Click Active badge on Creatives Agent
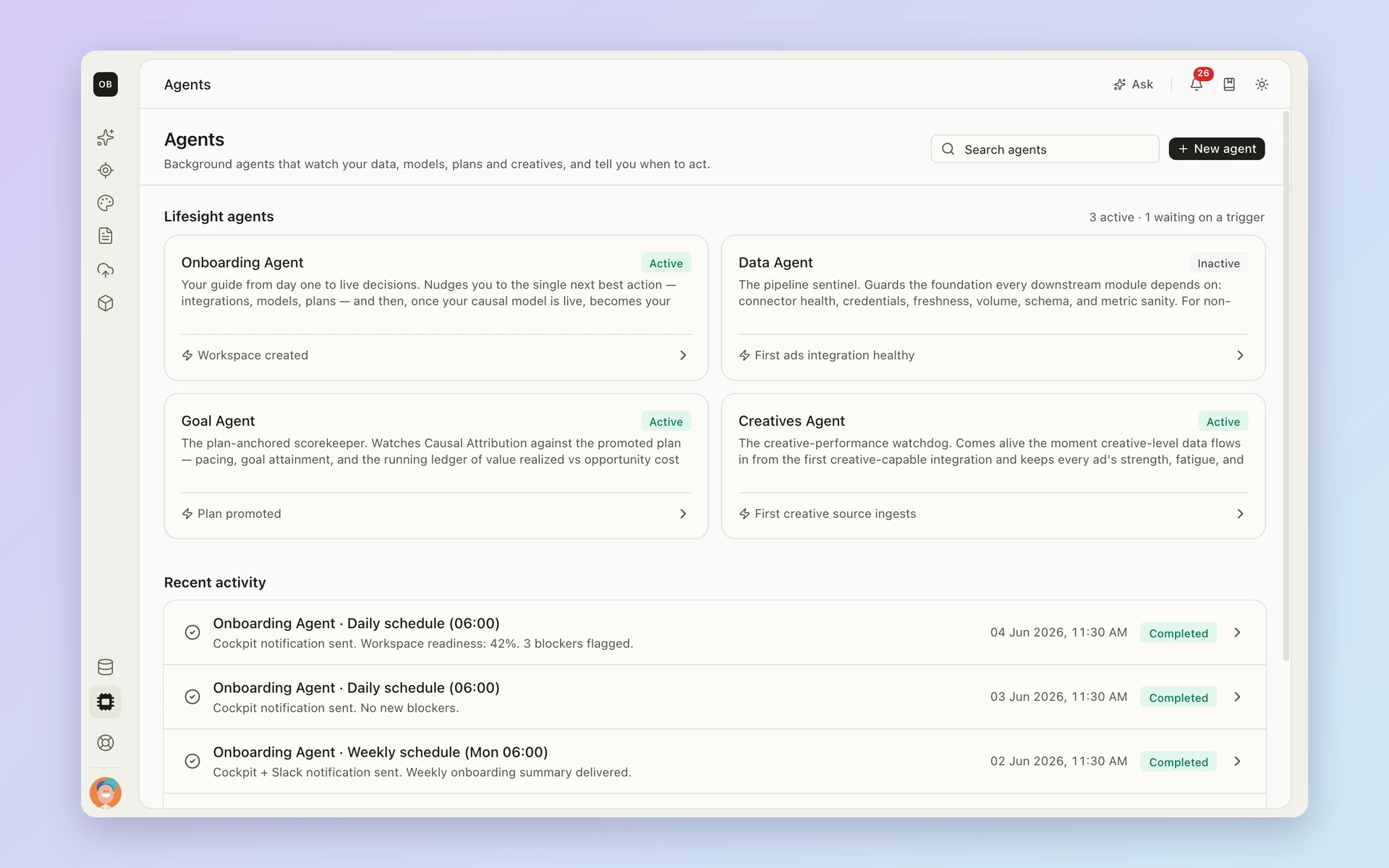Image resolution: width=1389 pixels, height=868 pixels. point(1223,422)
